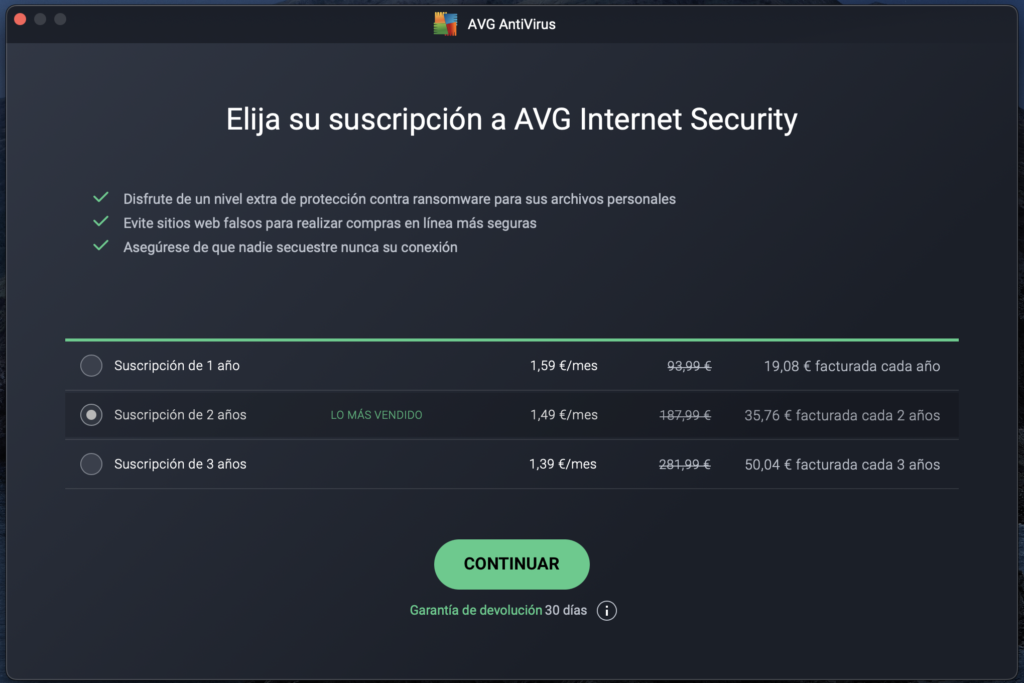Select the 1 año subscription radio button
Image resolution: width=1024 pixels, height=683 pixels.
click(x=91, y=366)
